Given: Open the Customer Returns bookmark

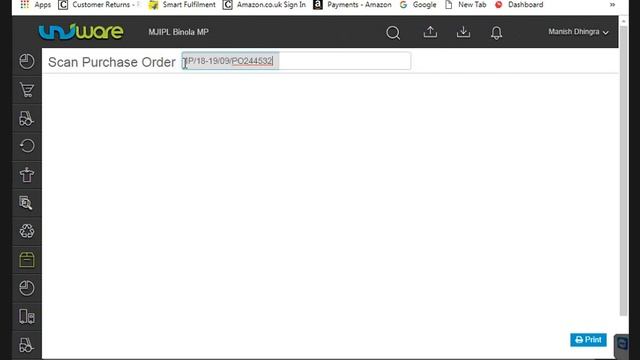Looking at the screenshot, I should pyautogui.click(x=99, y=4).
